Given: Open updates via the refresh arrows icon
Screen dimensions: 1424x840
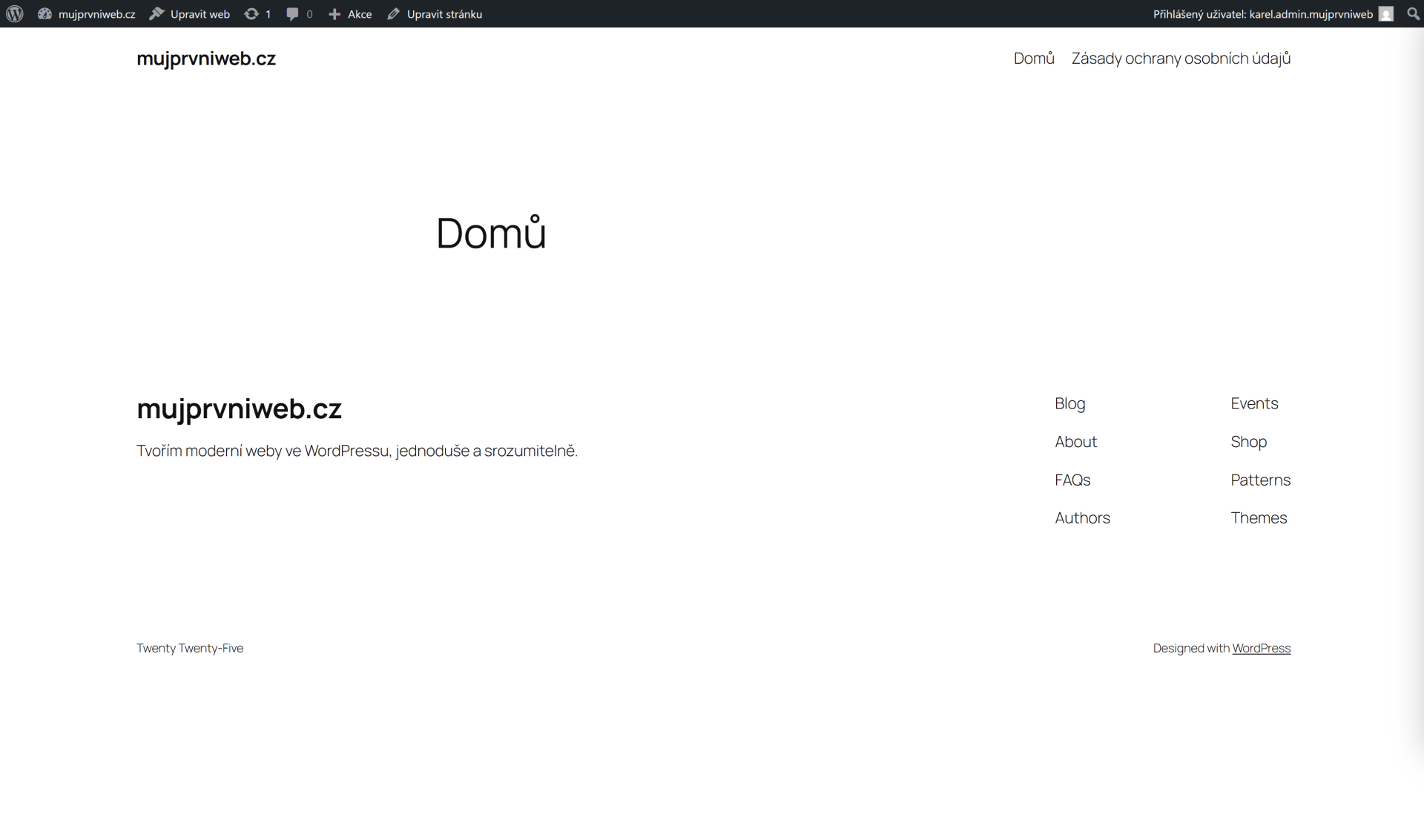Looking at the screenshot, I should [x=253, y=13].
